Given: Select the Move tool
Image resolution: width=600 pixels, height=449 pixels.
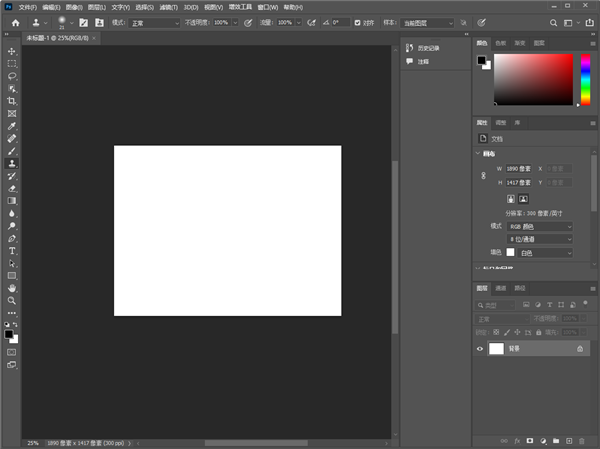Looking at the screenshot, I should pyautogui.click(x=12, y=51).
